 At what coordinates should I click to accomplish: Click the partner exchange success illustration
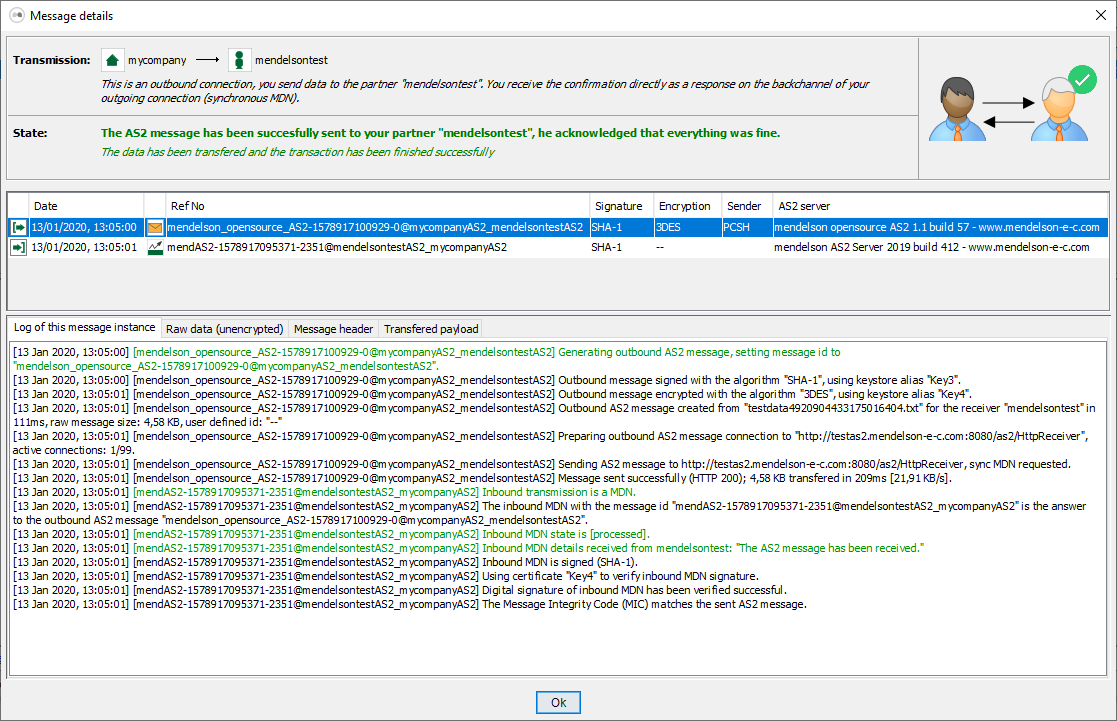(1014, 103)
